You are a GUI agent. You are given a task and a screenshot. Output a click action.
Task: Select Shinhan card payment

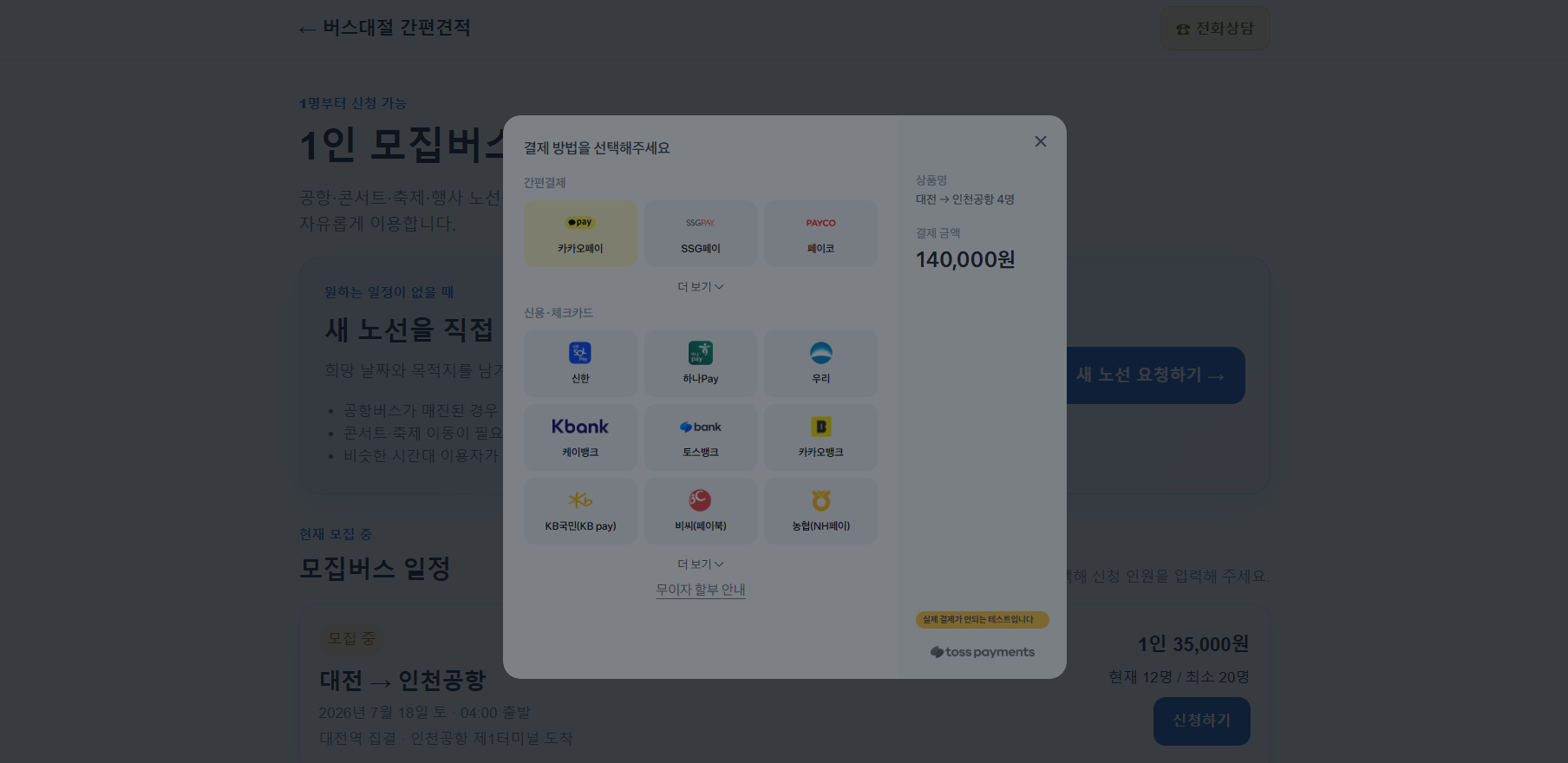tap(580, 363)
